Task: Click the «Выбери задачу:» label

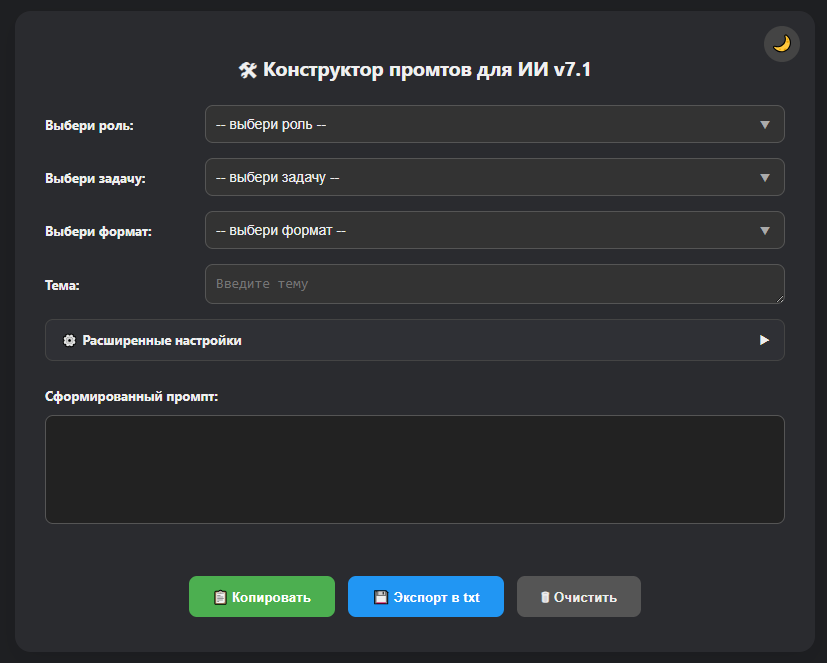Action: click(95, 178)
